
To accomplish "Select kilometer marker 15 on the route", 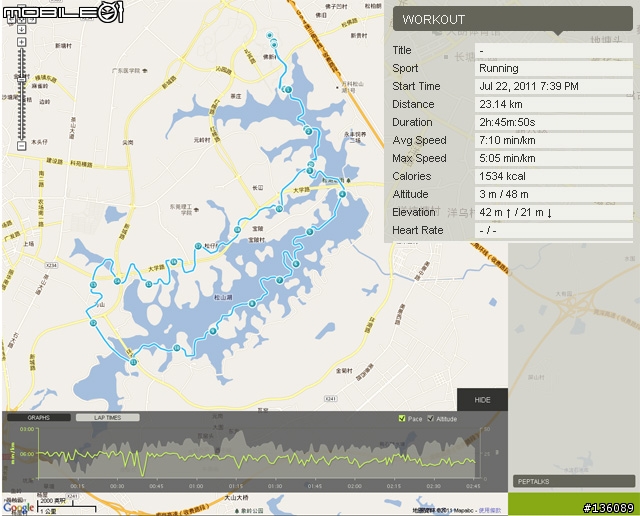I will pos(149,284).
